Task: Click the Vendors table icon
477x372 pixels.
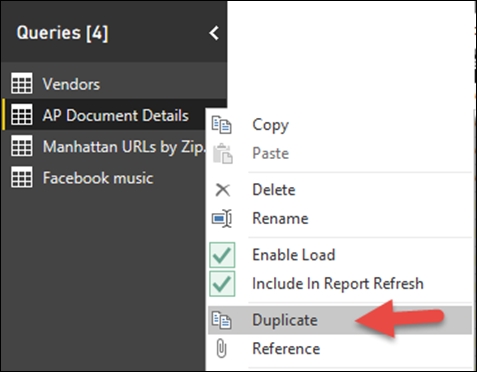Action: (22, 83)
